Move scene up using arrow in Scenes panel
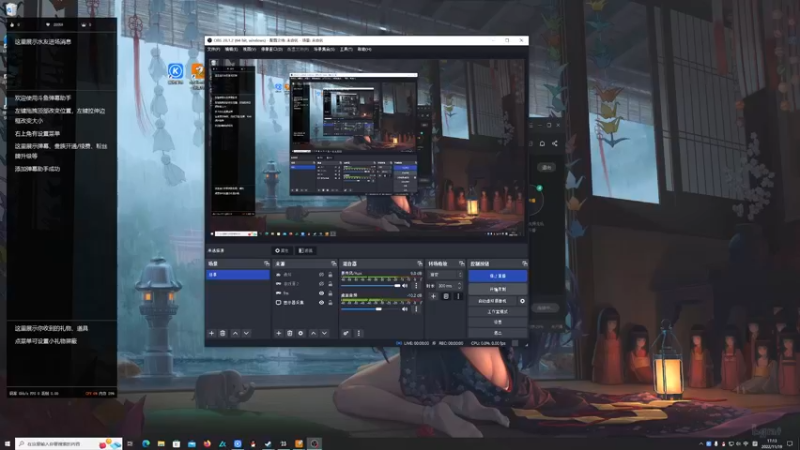800x450 pixels. point(235,333)
